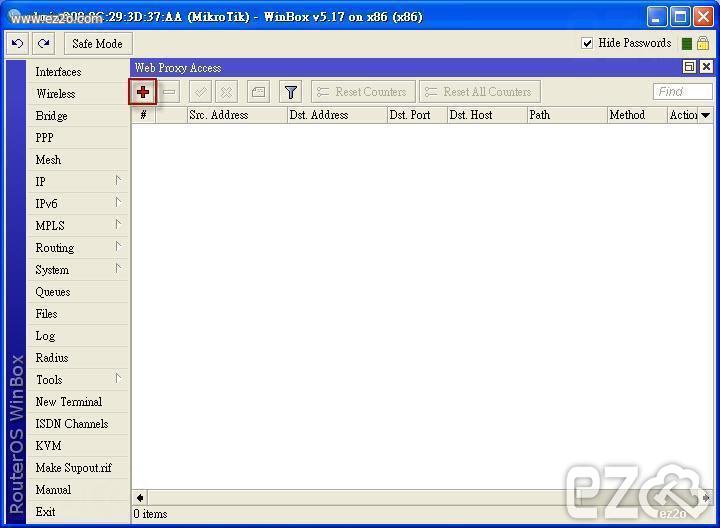
Task: Enable rule using checkmark icon
Action: pos(200,92)
